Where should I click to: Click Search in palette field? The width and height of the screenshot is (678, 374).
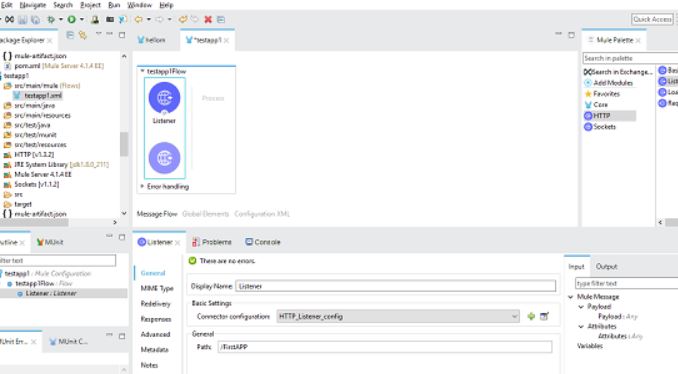(x=630, y=58)
